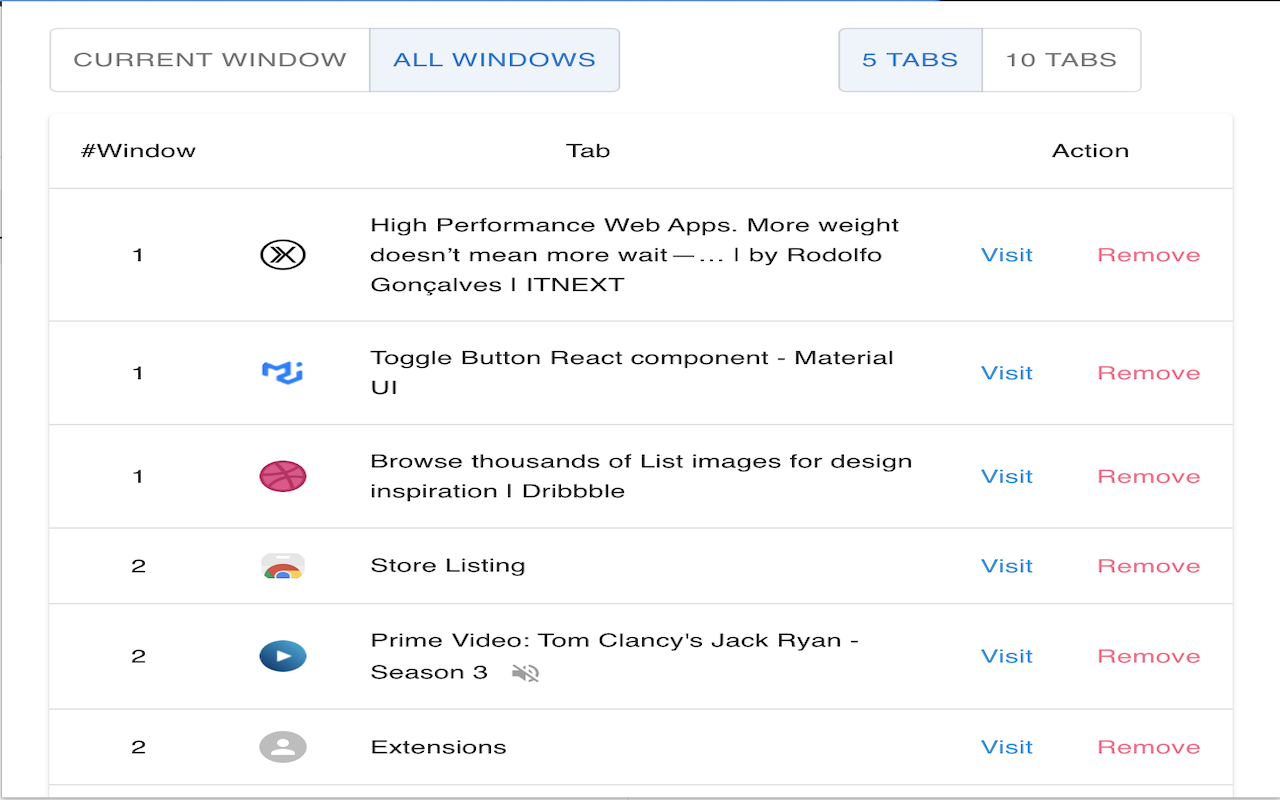Click the Material UI favicon
1280x800 pixels.
coord(283,372)
